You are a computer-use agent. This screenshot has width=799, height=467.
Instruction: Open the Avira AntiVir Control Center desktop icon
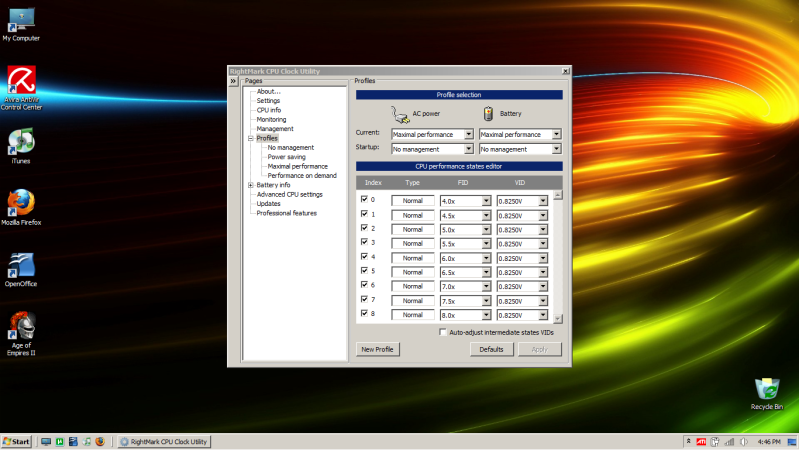coord(22,80)
